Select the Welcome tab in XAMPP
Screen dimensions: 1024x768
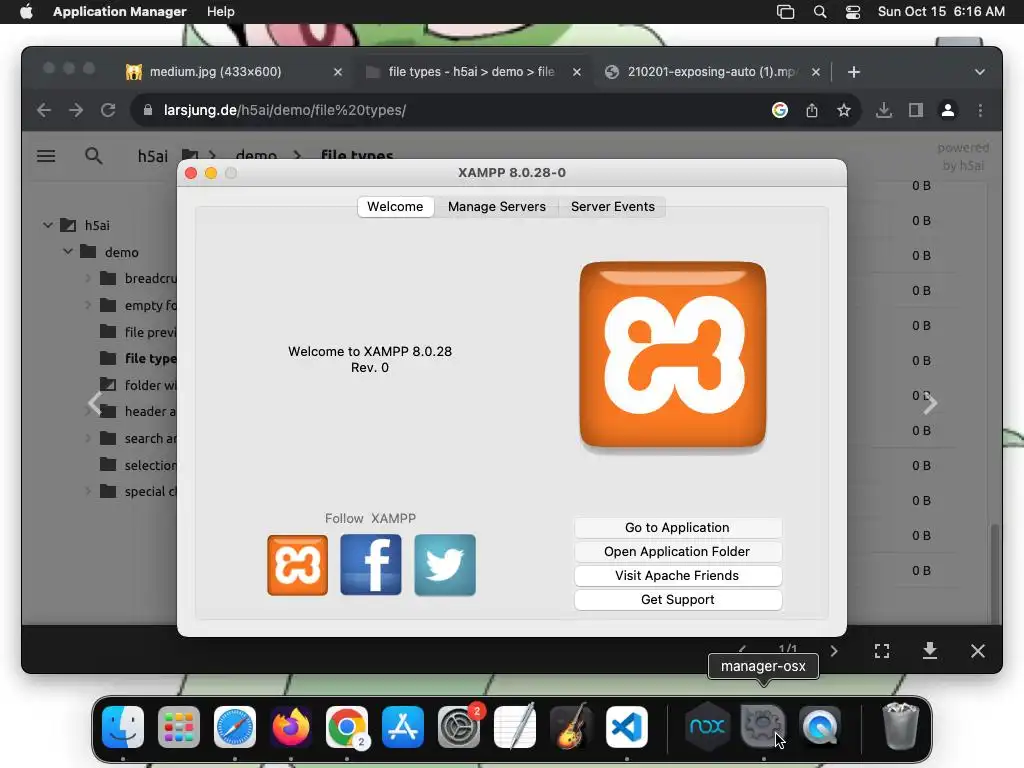click(395, 206)
